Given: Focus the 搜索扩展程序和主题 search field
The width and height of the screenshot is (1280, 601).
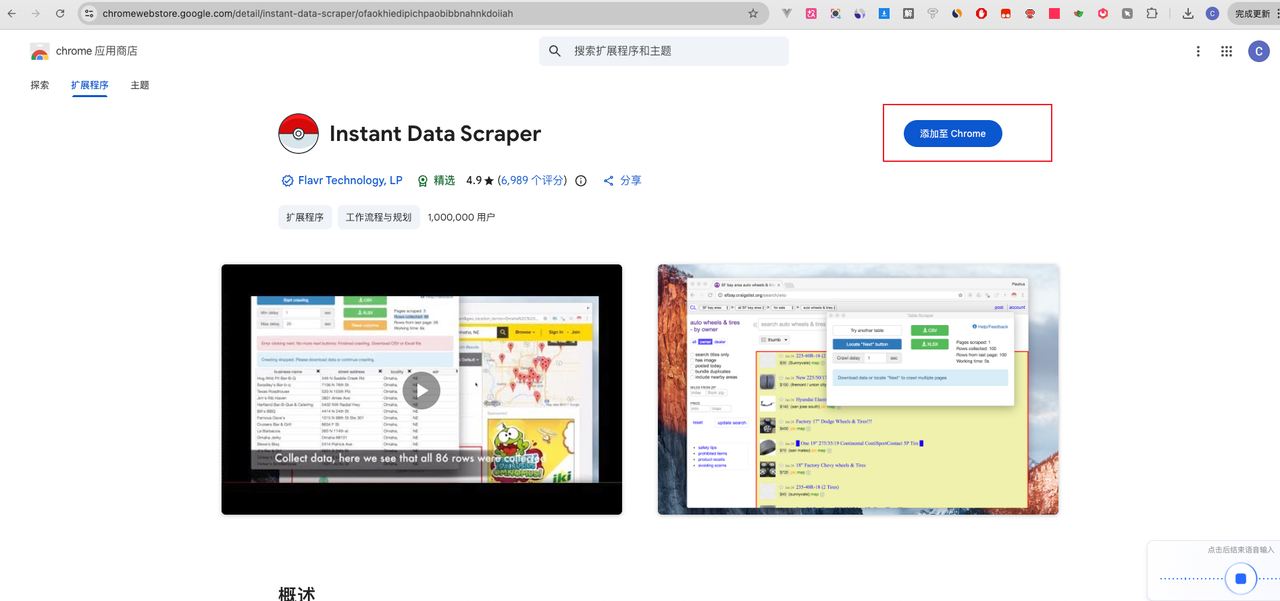Looking at the screenshot, I should [664, 51].
